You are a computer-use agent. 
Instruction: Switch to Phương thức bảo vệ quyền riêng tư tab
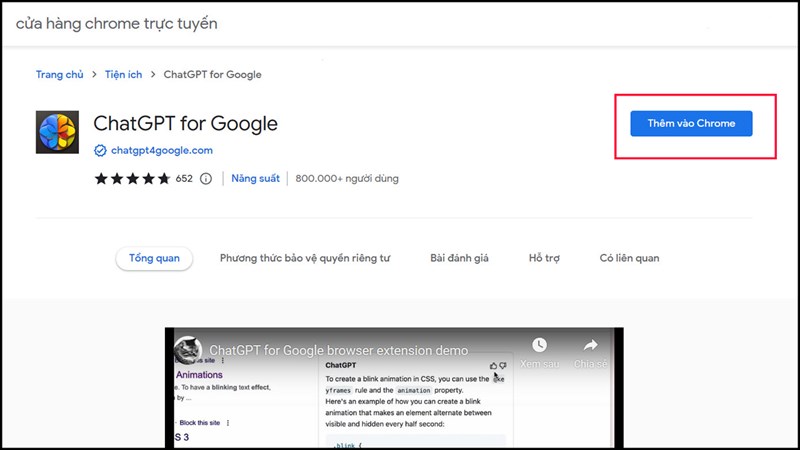[305, 258]
